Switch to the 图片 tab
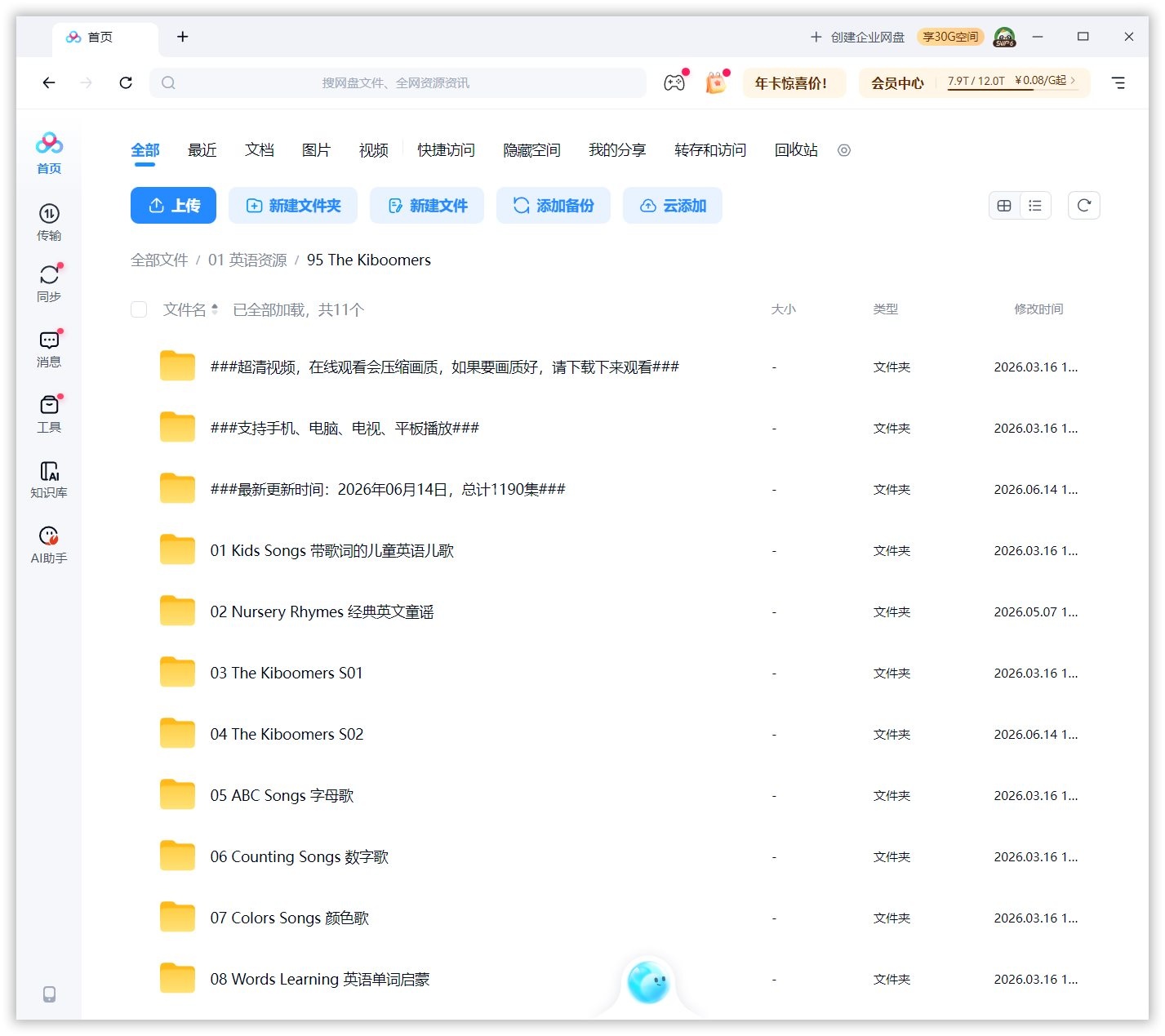Viewport: 1165px width, 1036px height. coord(317,150)
